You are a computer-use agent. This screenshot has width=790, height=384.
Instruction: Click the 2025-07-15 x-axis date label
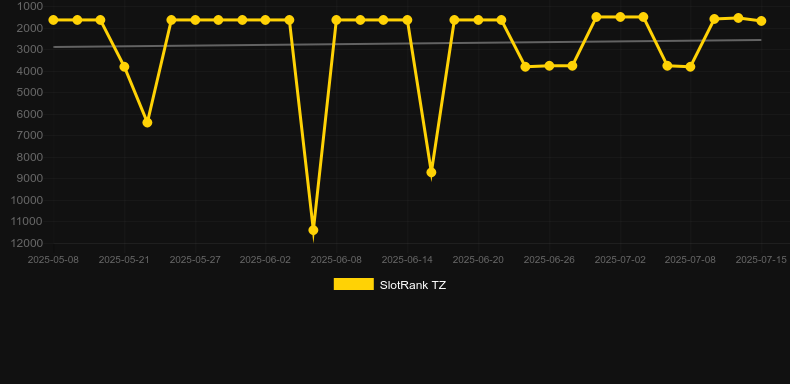tap(761, 260)
